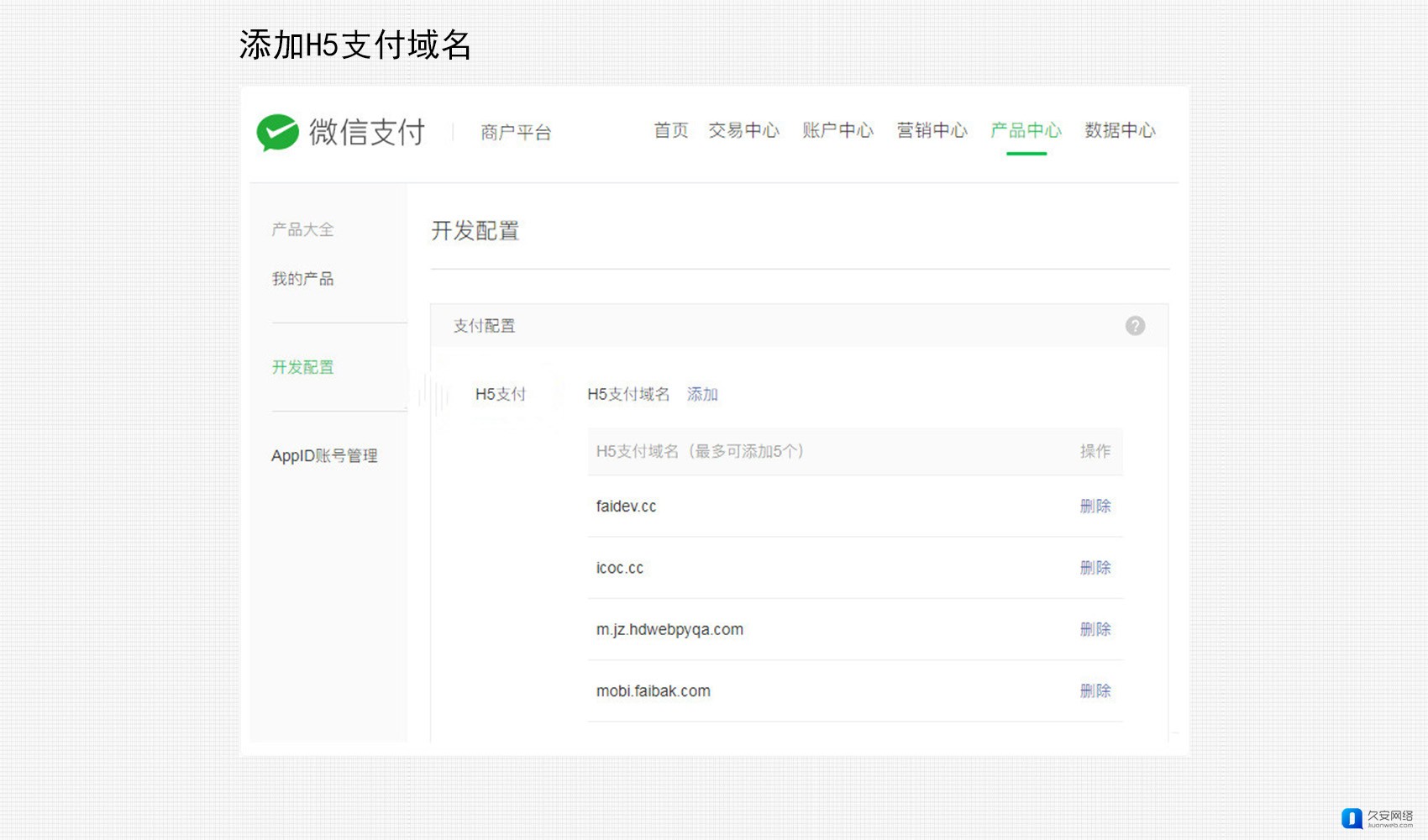Delete the icoc.cc domain

[x=1095, y=568]
